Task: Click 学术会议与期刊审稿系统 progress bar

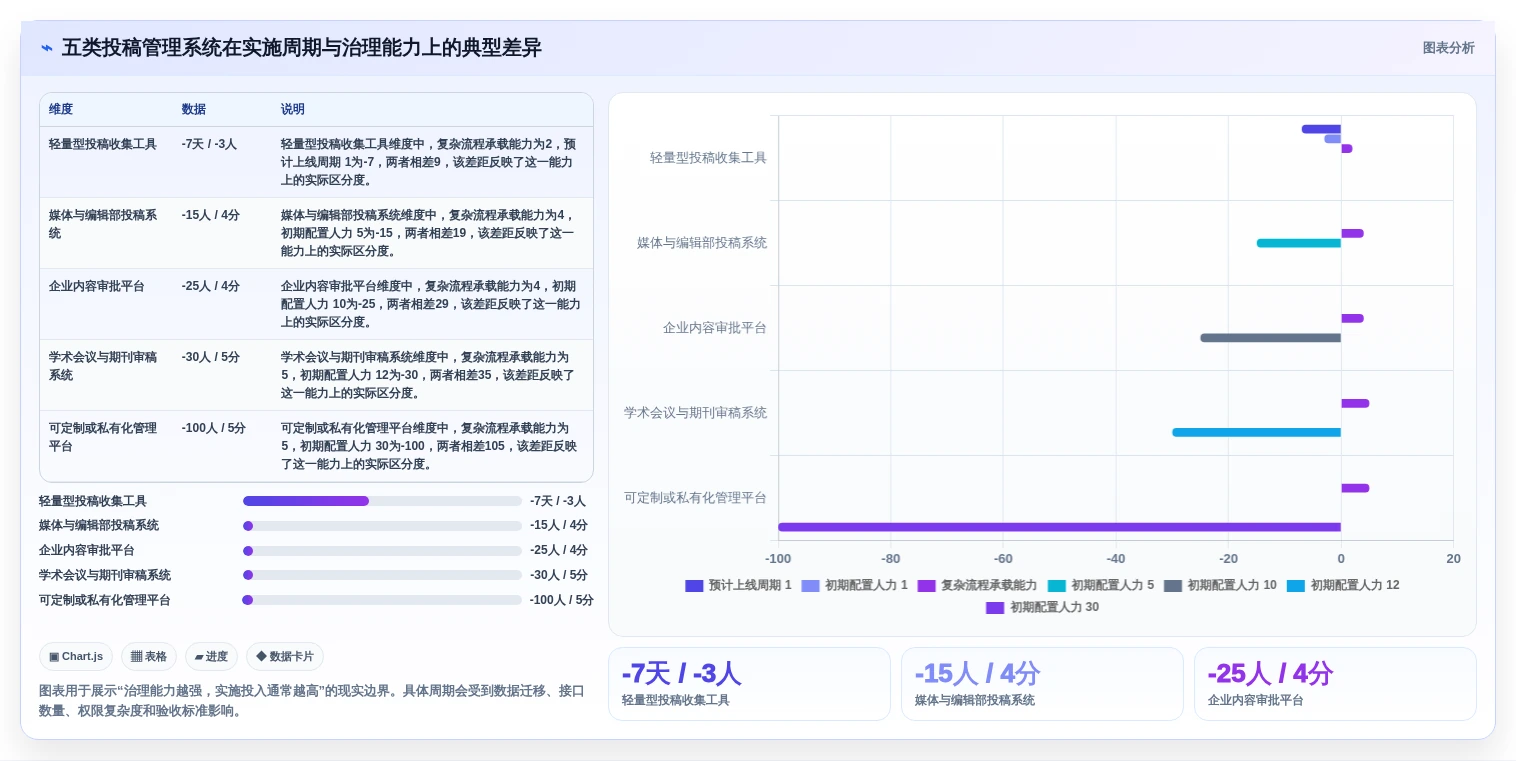Action: (382, 575)
